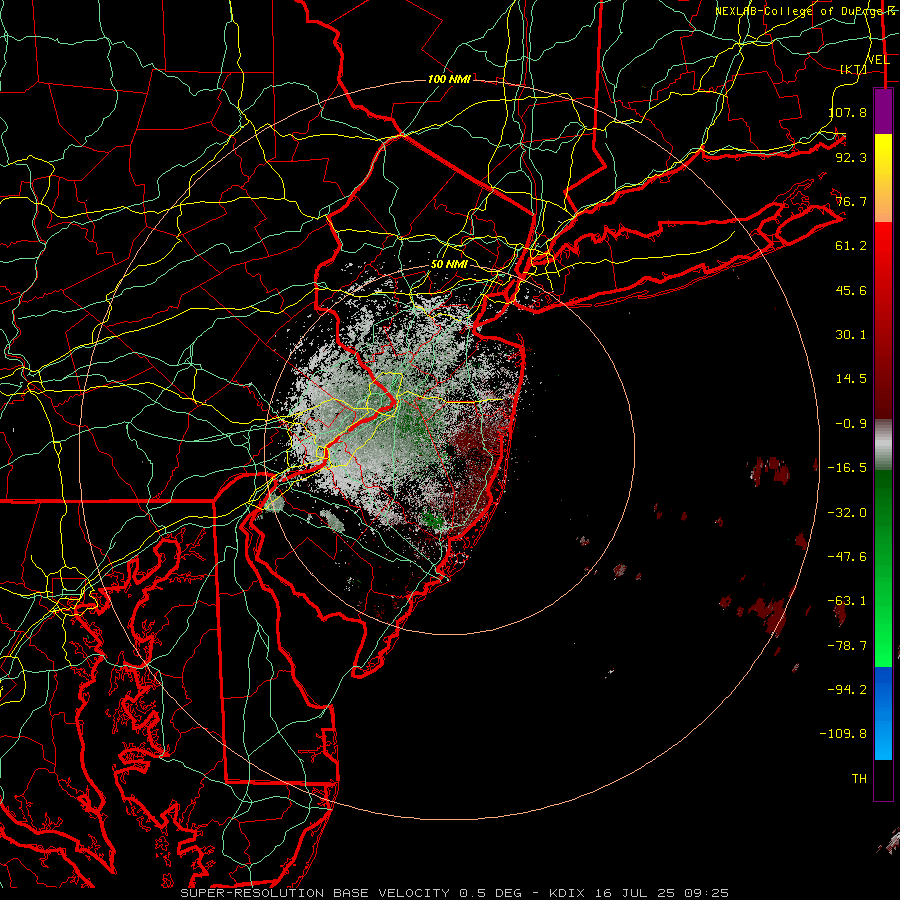Click the Super-Resolution Base Velocity caption
900x900 pixels.
[454, 893]
